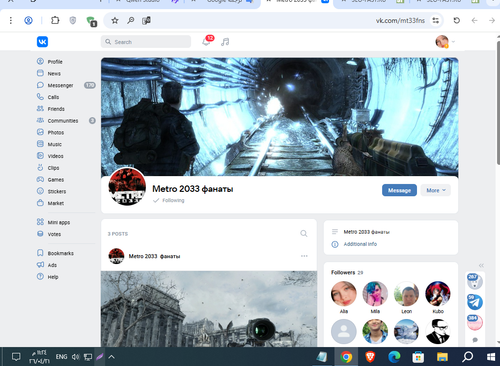
Task: Open Microsoft Edge in the taskbar
Action: click(x=394, y=357)
